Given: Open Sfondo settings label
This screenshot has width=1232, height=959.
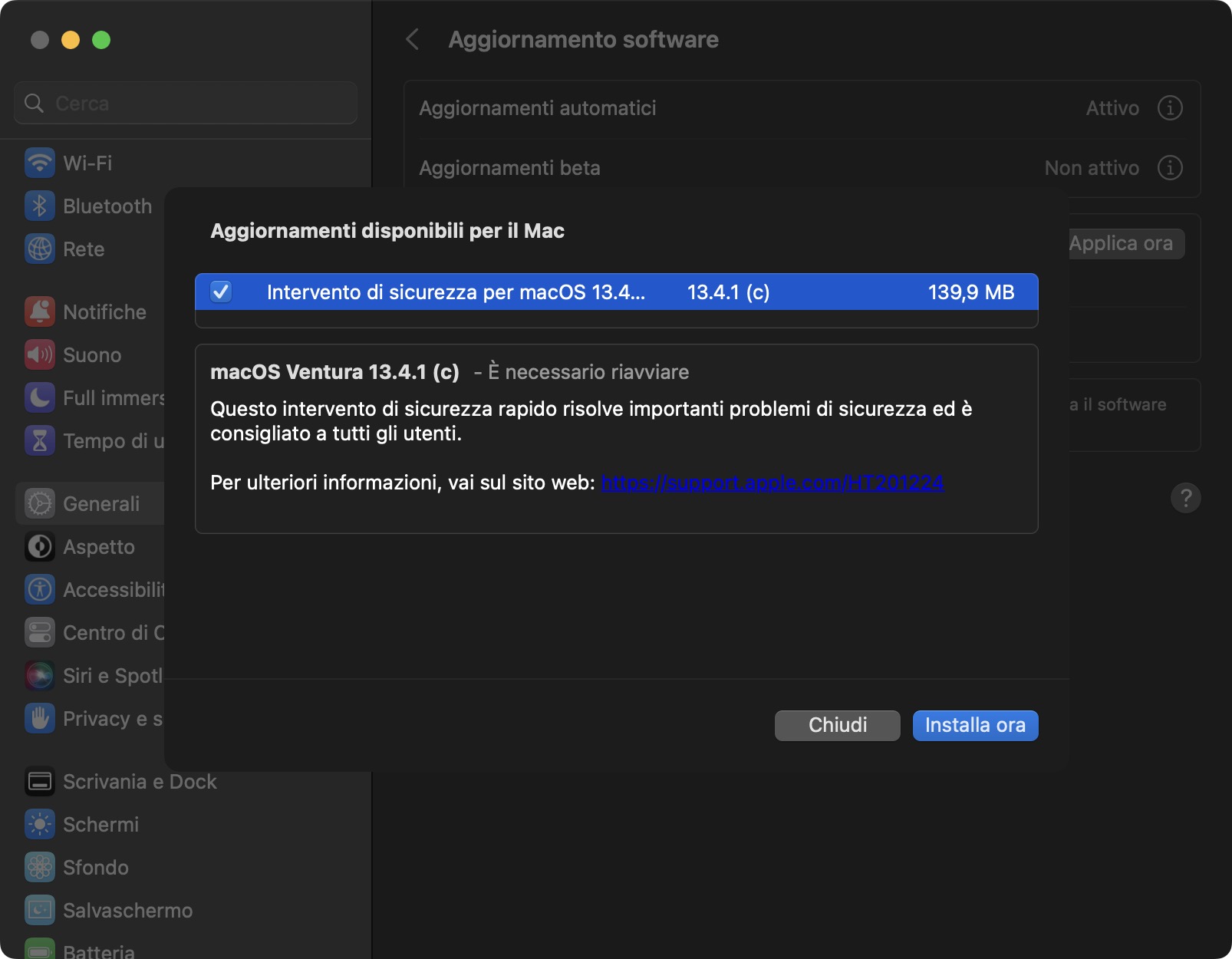Looking at the screenshot, I should (96, 867).
